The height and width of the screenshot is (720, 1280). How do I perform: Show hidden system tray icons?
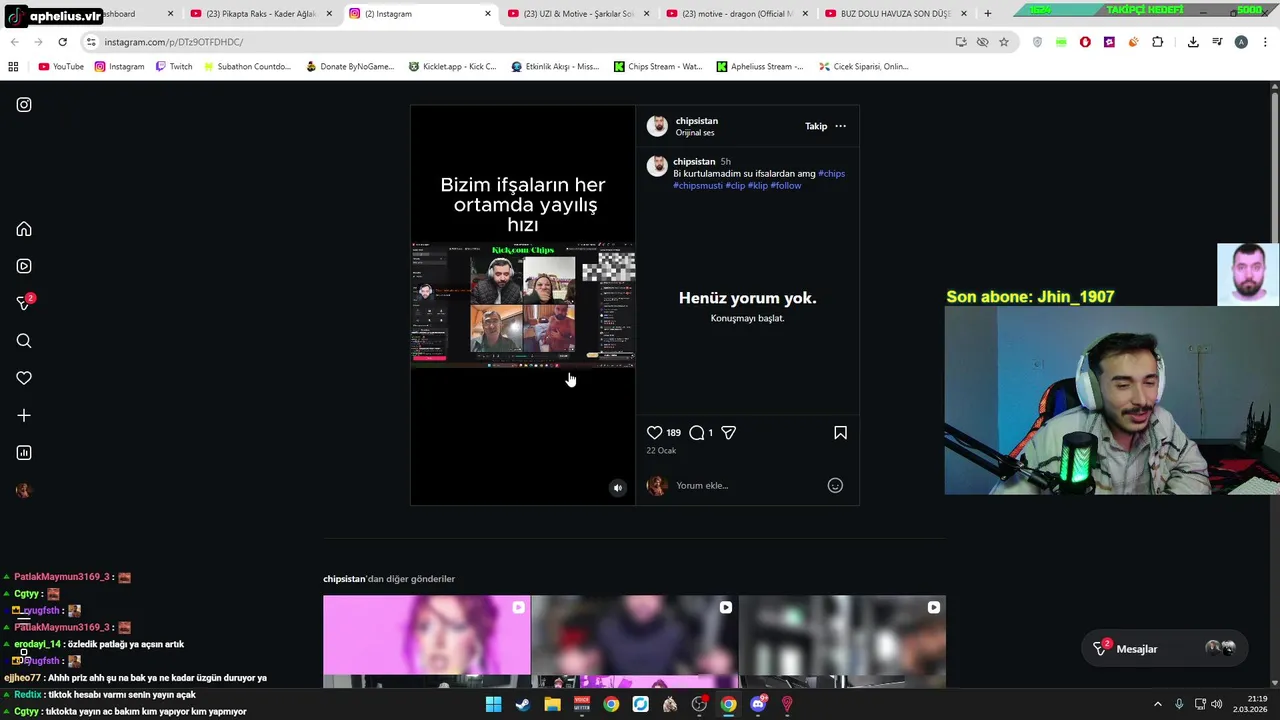tap(1158, 704)
